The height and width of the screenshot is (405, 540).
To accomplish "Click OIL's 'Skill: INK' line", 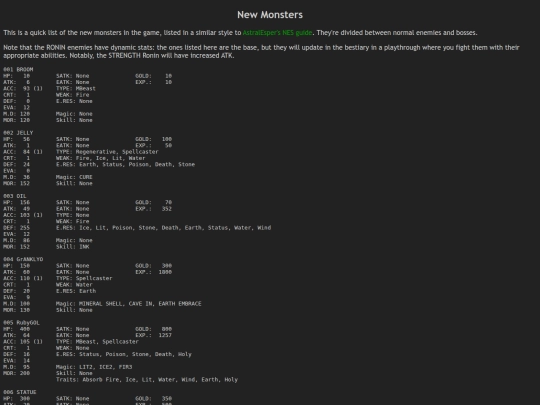I will click(73, 247).
